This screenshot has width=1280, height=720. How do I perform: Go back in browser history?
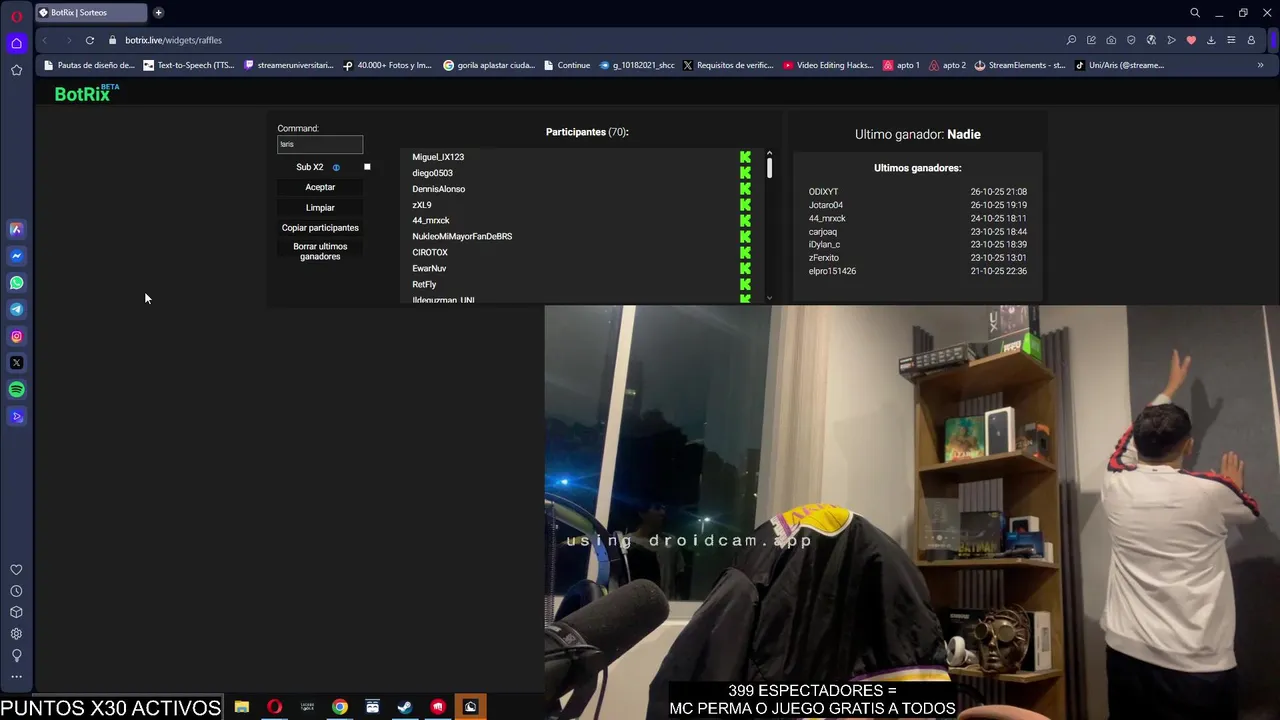tap(45, 40)
